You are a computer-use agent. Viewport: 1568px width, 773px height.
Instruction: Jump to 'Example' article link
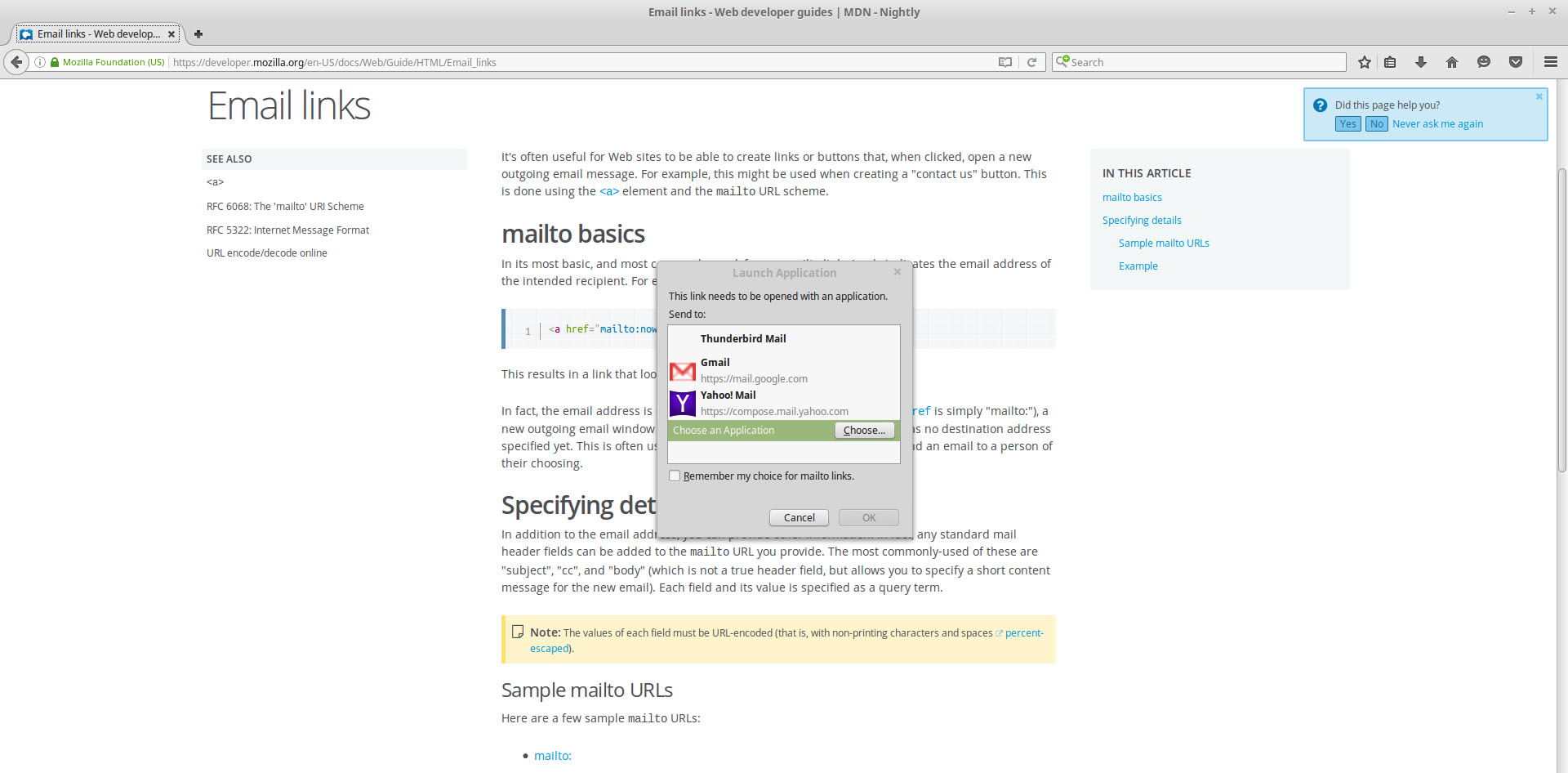[x=1138, y=266]
